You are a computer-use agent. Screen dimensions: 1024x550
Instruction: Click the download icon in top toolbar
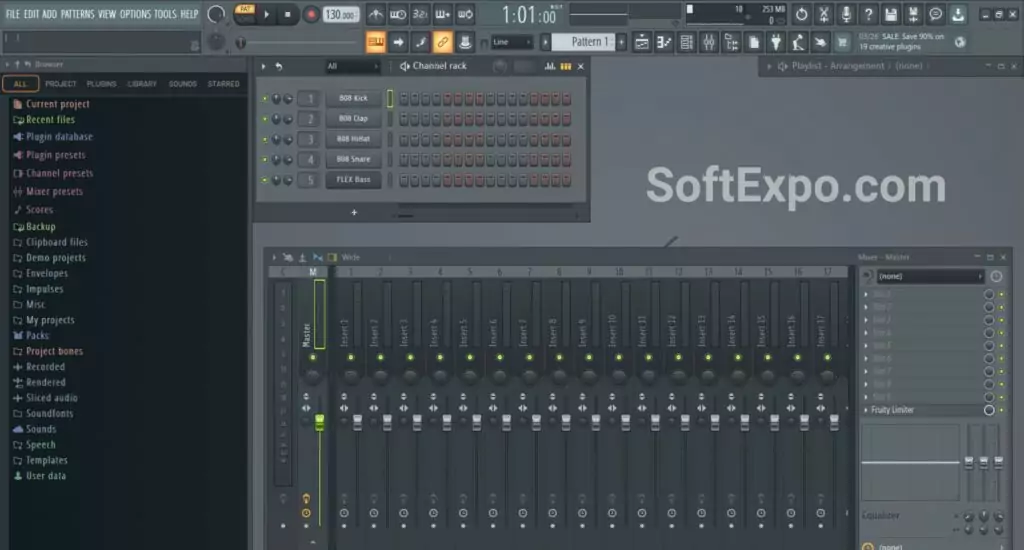pyautogui.click(x=958, y=14)
